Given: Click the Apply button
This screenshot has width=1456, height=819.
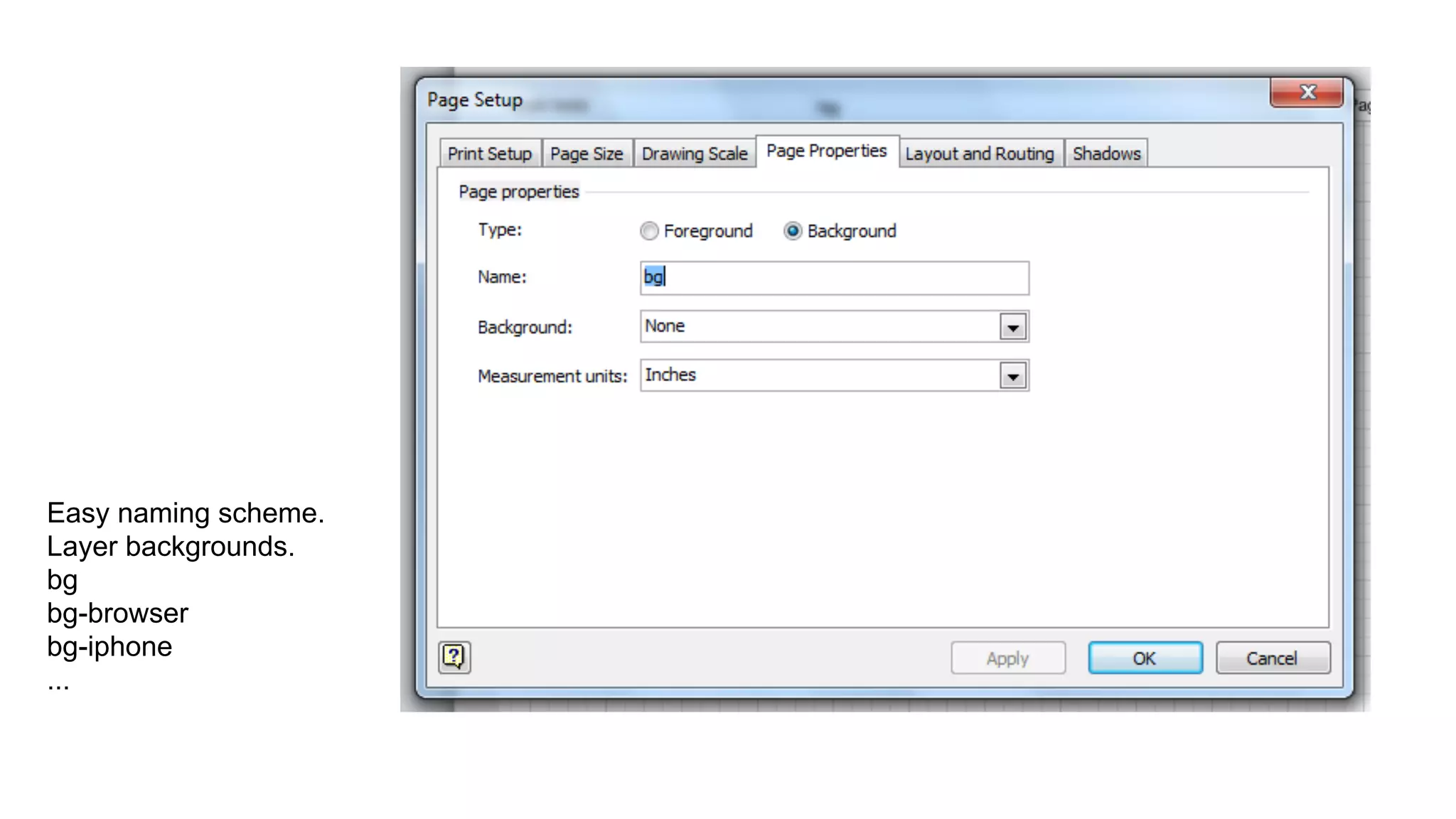Looking at the screenshot, I should point(1008,658).
